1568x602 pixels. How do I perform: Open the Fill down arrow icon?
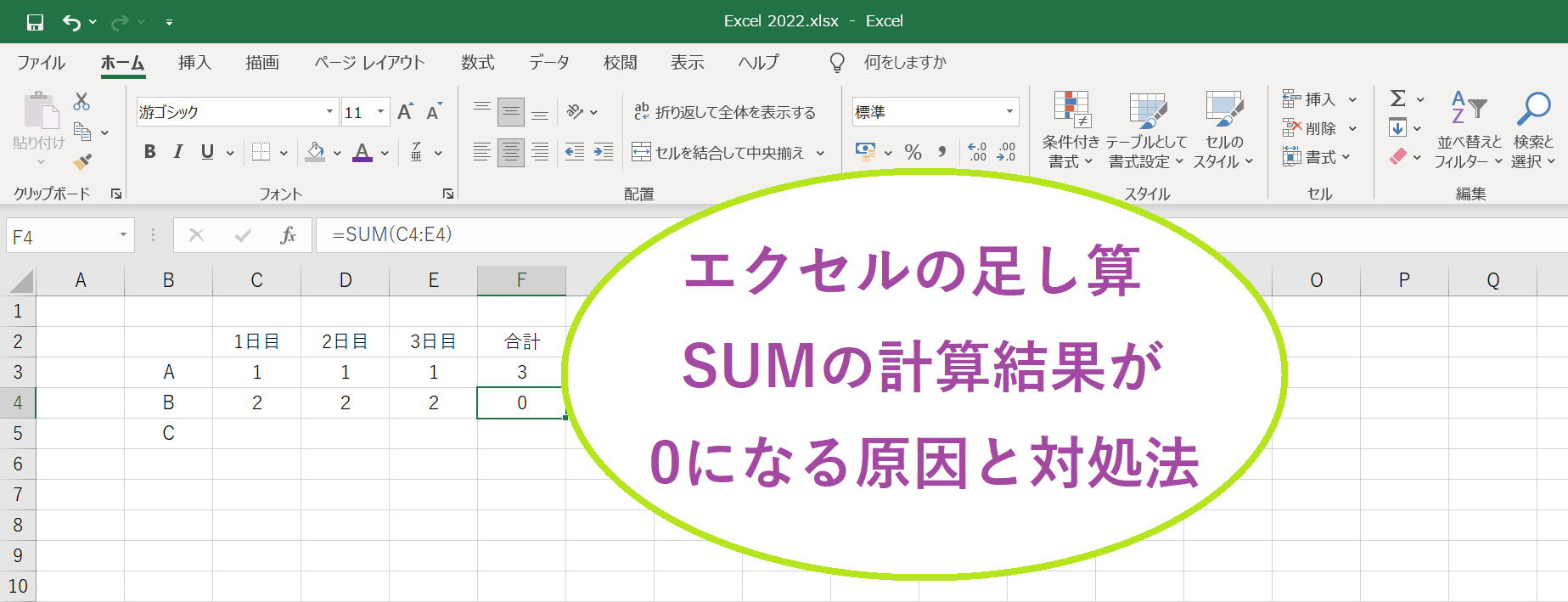pos(1398,128)
